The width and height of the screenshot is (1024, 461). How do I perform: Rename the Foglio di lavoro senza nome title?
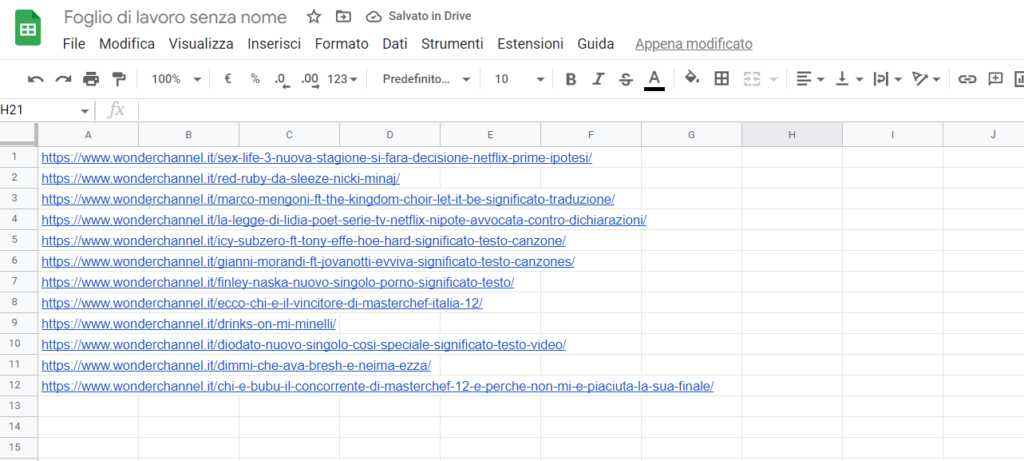175,17
